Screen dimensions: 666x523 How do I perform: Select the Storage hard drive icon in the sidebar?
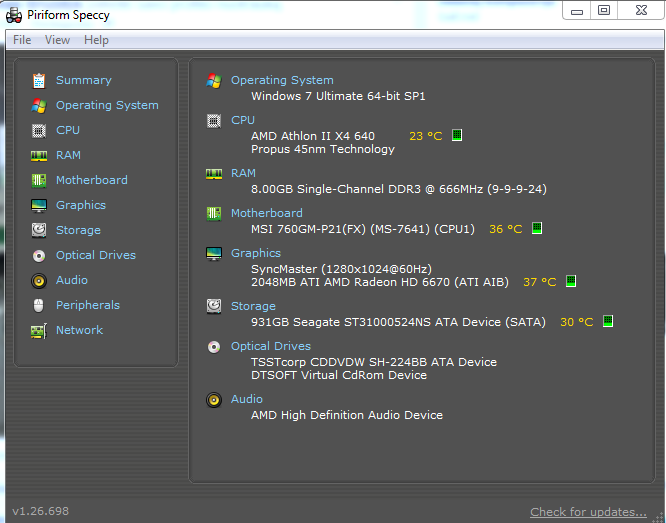[x=39, y=230]
